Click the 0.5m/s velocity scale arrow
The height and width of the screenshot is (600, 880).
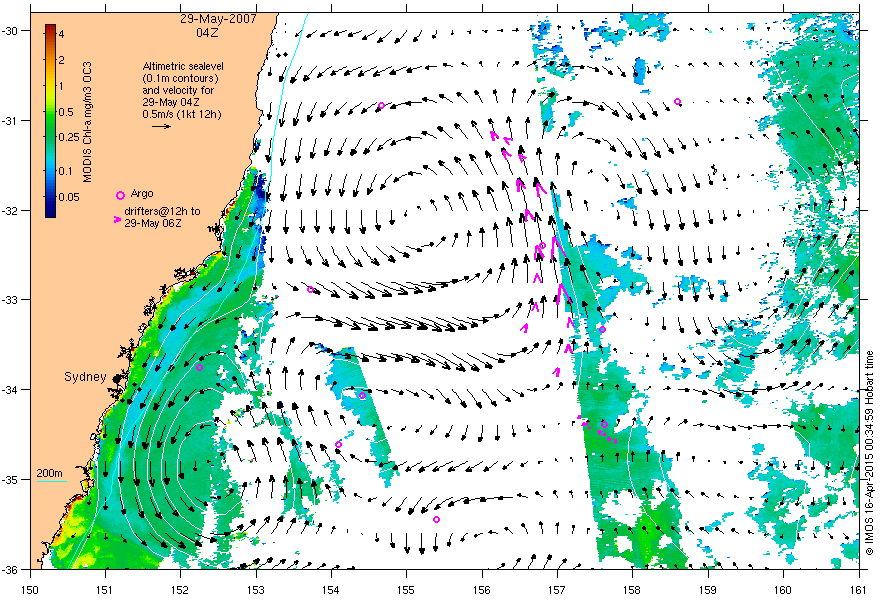click(162, 126)
